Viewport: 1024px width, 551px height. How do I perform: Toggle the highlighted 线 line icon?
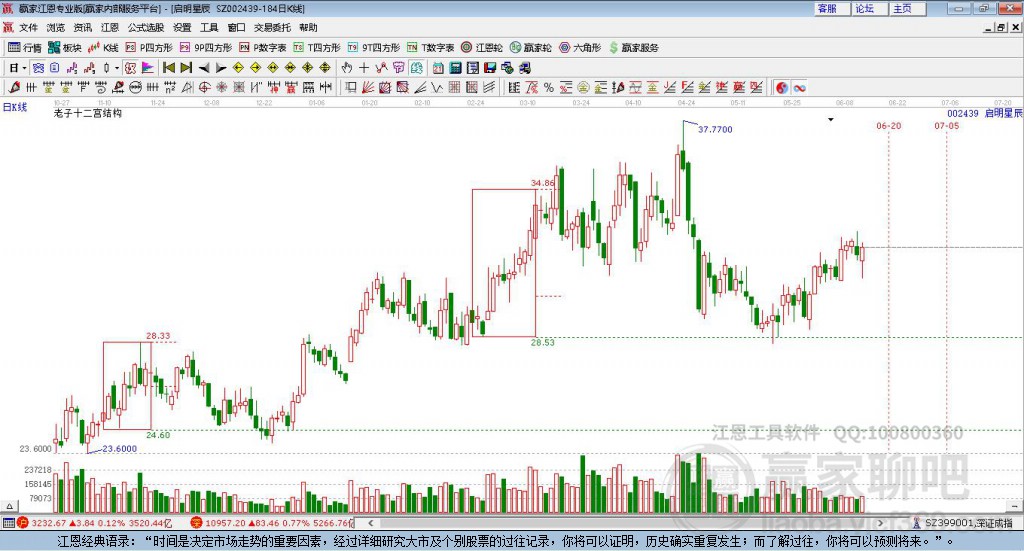pos(417,68)
